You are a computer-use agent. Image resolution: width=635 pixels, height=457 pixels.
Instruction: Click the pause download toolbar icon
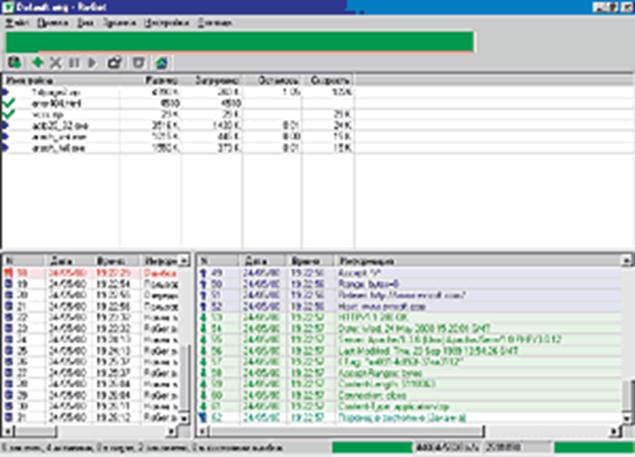(x=73, y=62)
